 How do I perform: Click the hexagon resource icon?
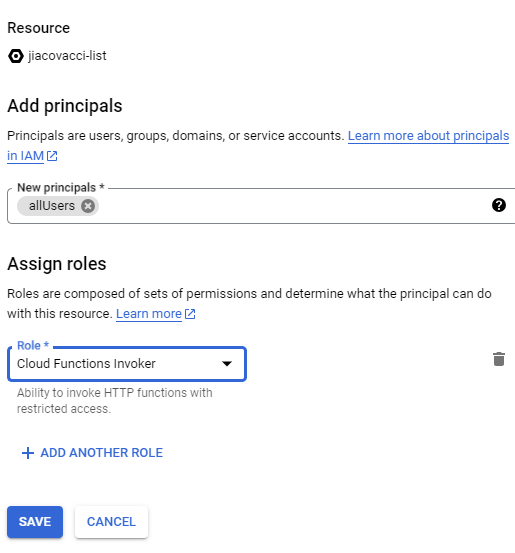click(x=16, y=56)
